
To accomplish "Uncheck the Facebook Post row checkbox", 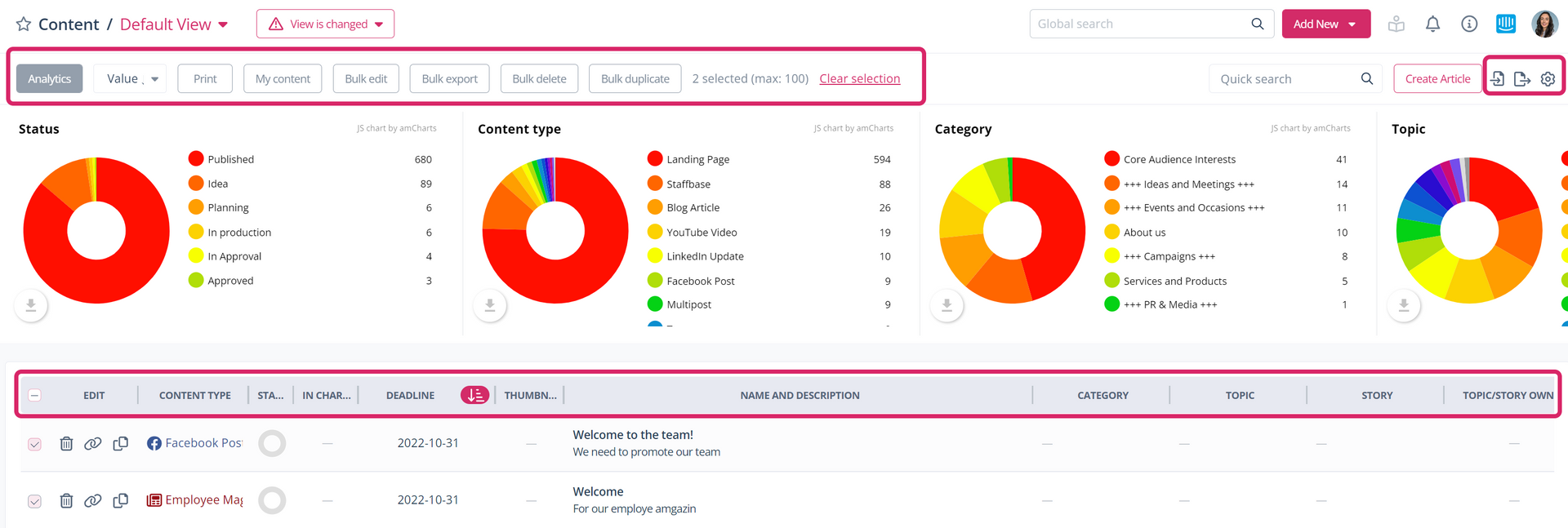I will (x=34, y=444).
